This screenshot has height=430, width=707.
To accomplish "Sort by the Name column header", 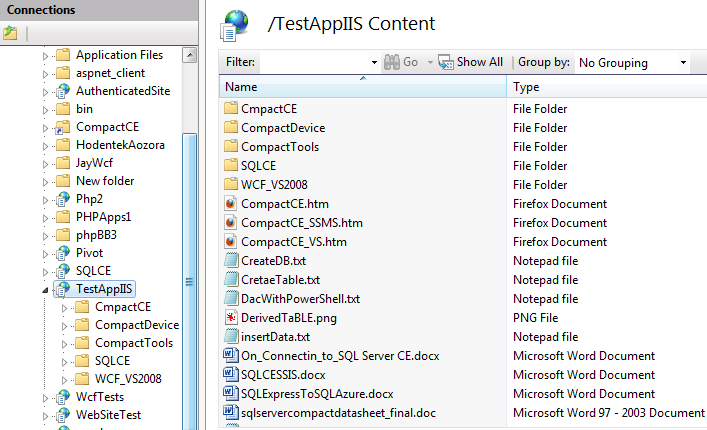I will click(363, 86).
